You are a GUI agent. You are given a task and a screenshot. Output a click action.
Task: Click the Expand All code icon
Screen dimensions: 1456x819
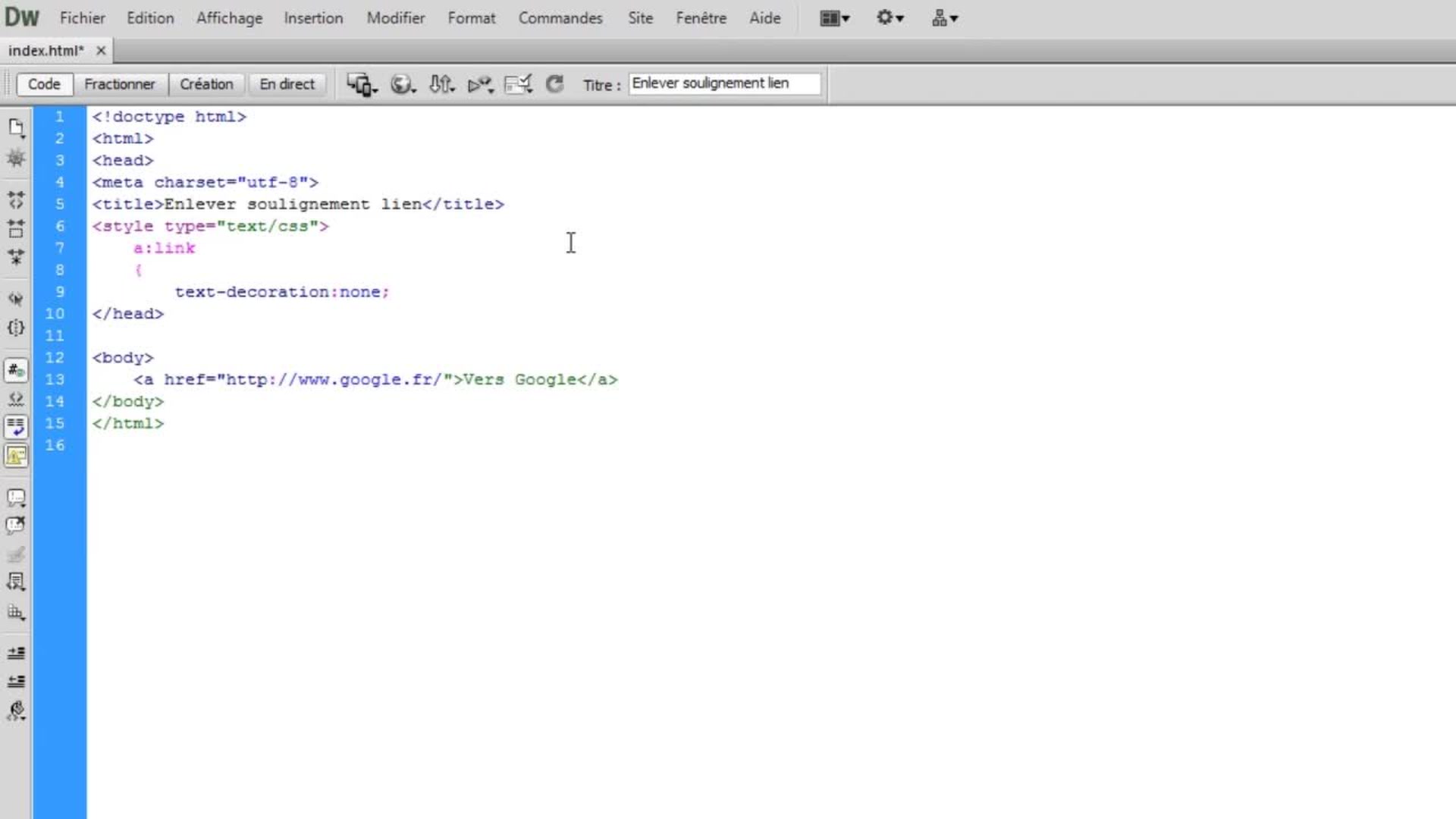click(x=16, y=257)
